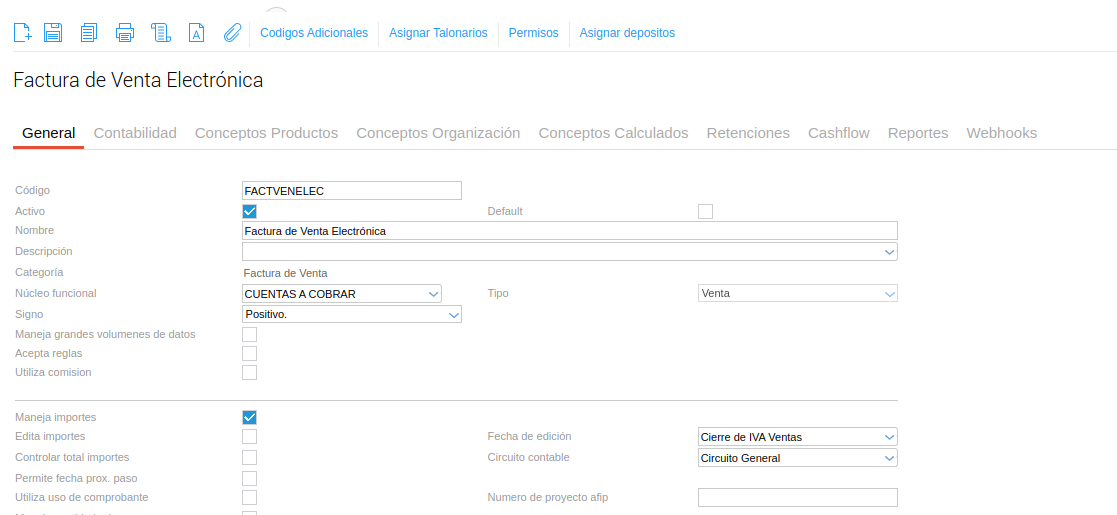Screen dimensions: 1117x515
Task: Go to the Cashflow tab
Action: [x=838, y=132]
